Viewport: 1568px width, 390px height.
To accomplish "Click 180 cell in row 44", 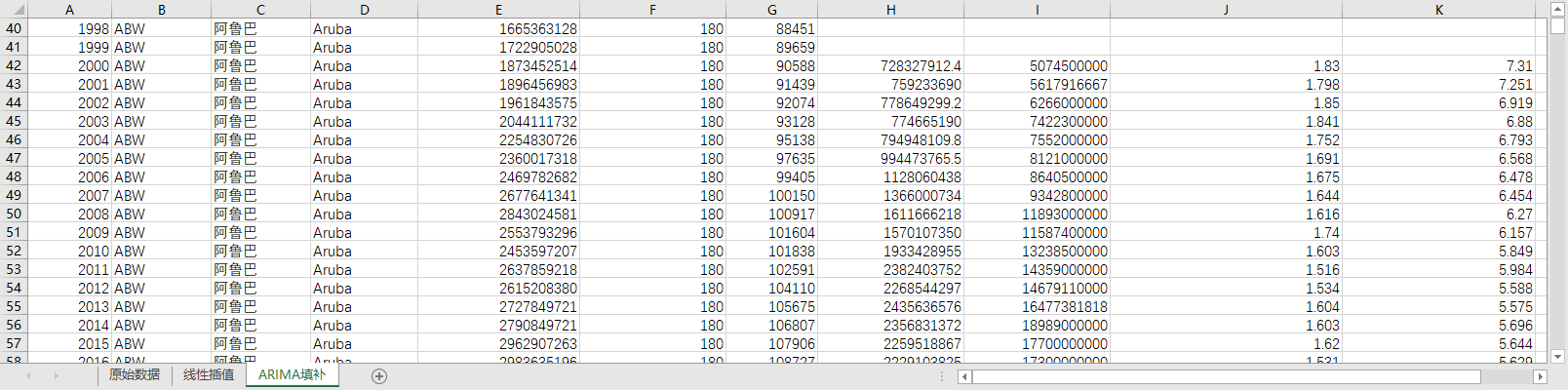I will coord(652,103).
